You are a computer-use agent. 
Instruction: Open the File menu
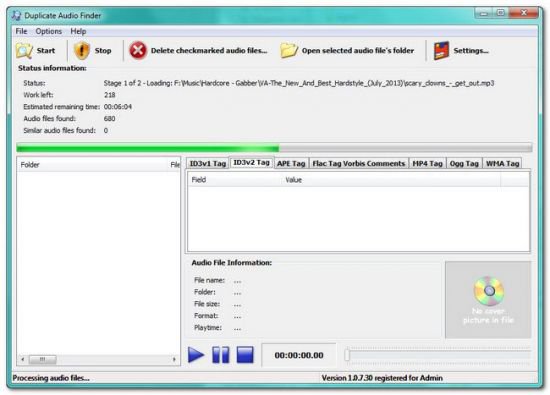(21, 31)
